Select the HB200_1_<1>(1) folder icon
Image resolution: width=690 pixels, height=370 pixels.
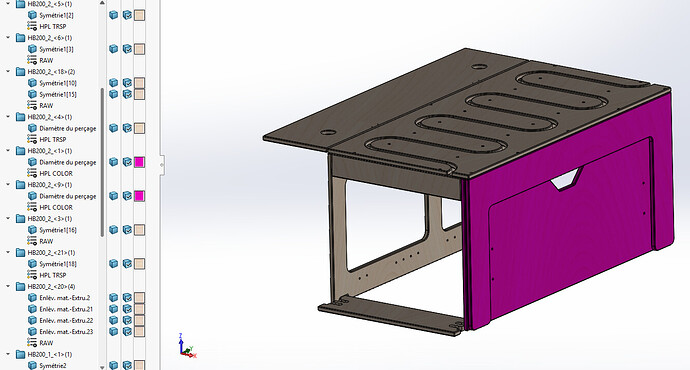21,354
